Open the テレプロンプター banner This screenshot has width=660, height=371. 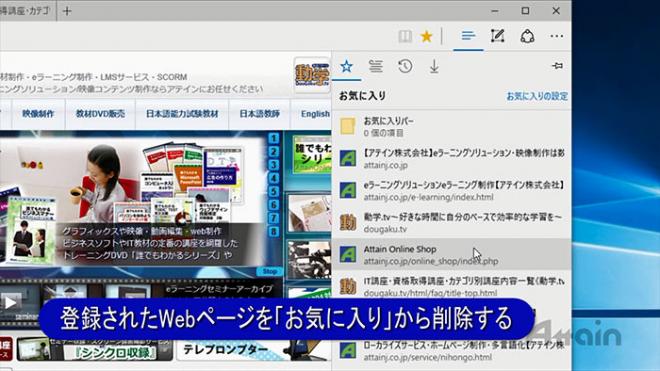pos(252,349)
